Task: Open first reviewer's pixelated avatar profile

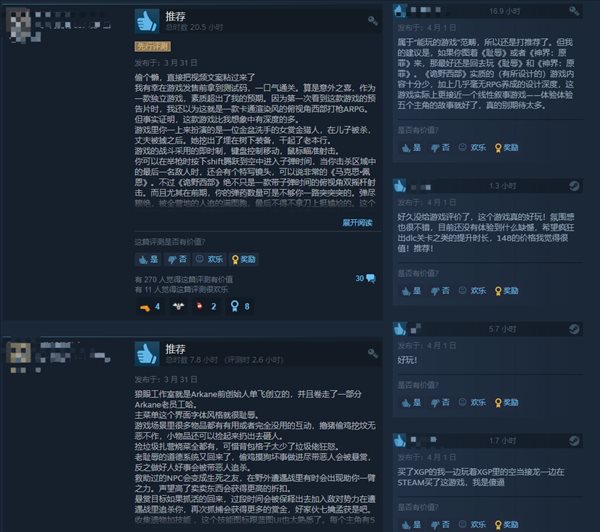Action: click(23, 25)
